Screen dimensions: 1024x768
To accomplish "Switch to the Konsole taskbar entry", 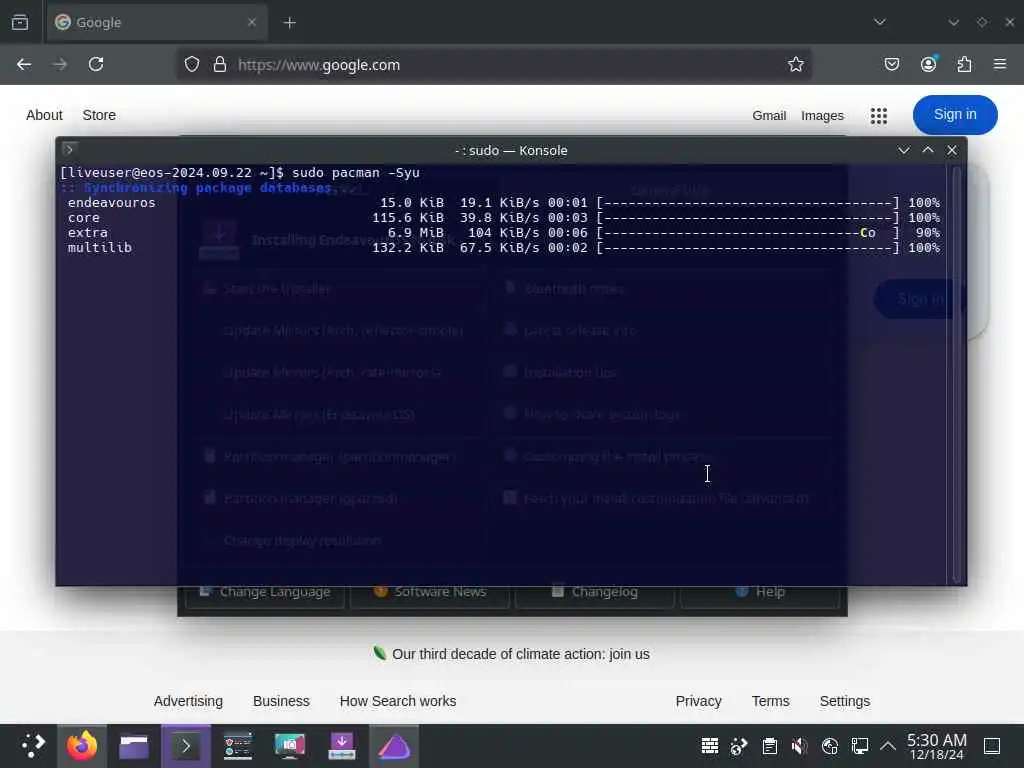I will 186,746.
